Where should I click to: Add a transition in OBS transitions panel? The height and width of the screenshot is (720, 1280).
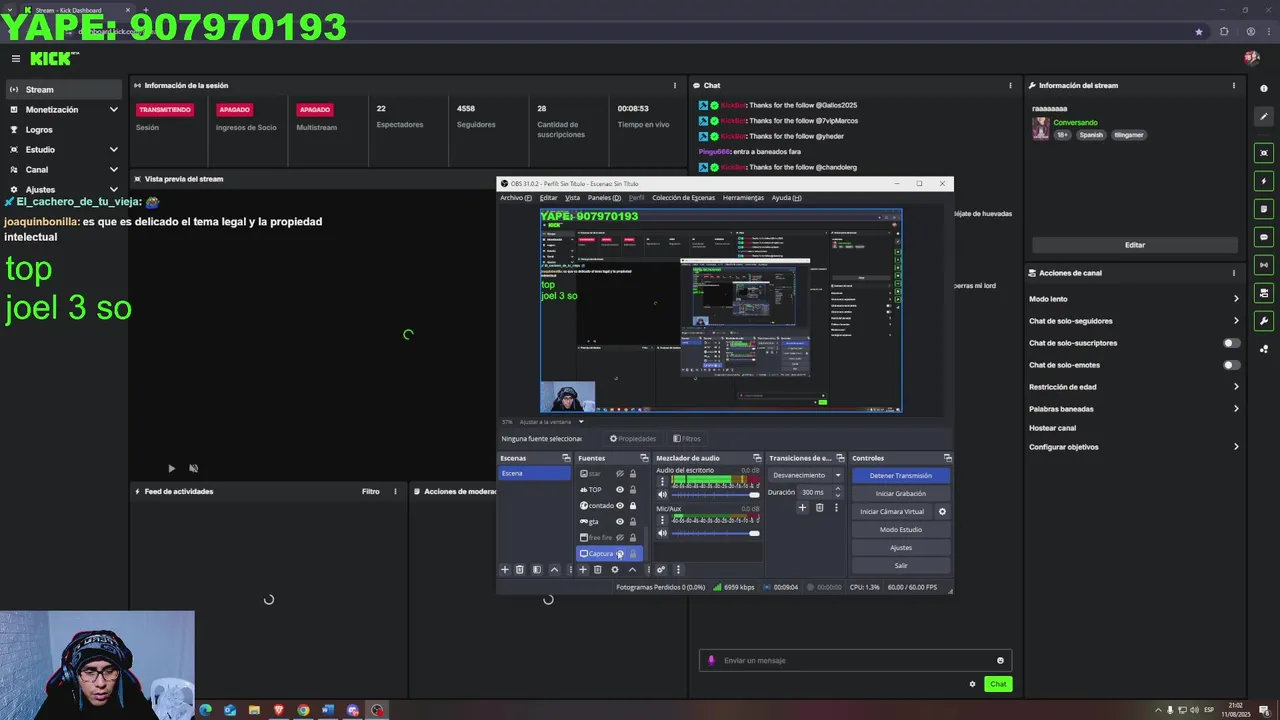(802, 508)
